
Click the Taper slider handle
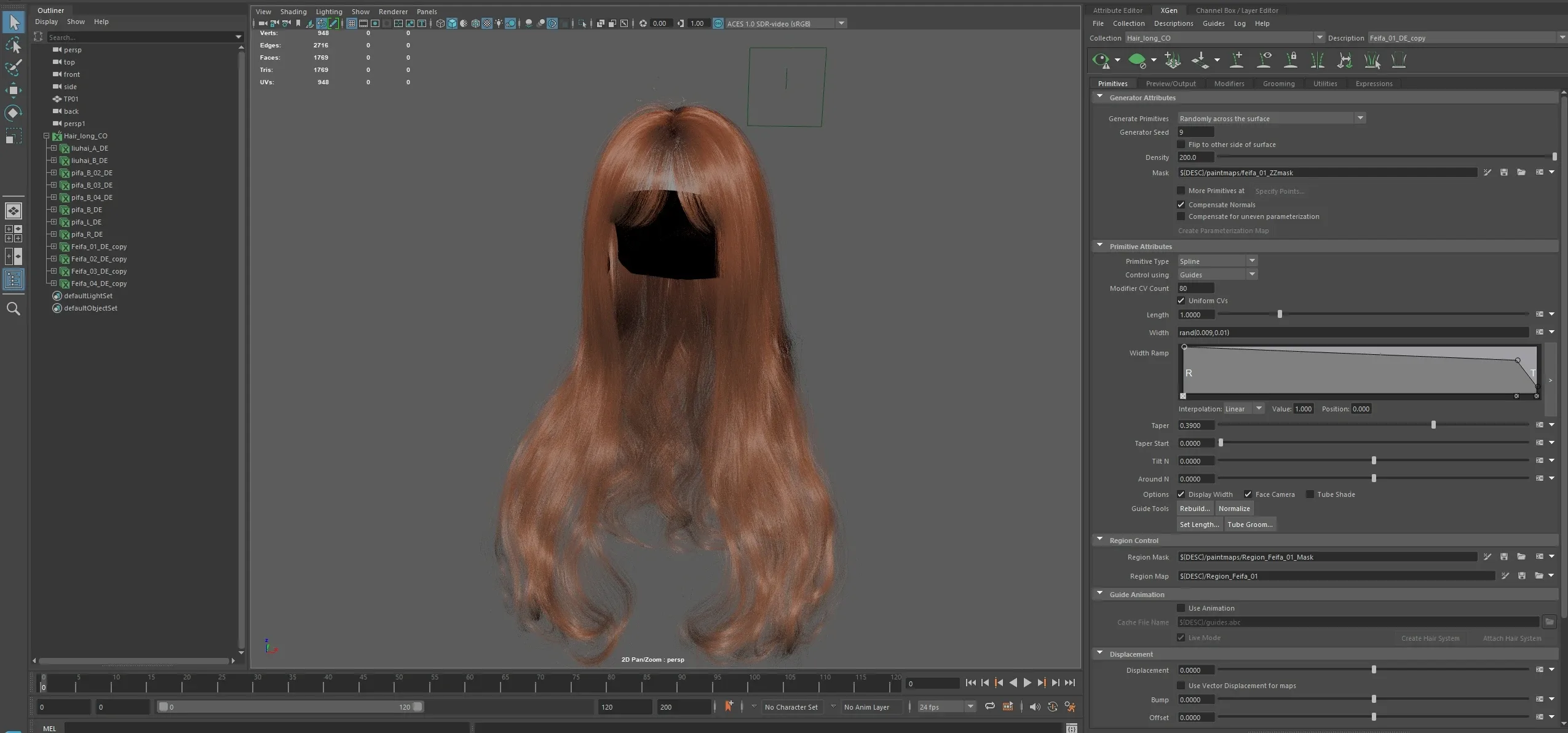[x=1433, y=425]
